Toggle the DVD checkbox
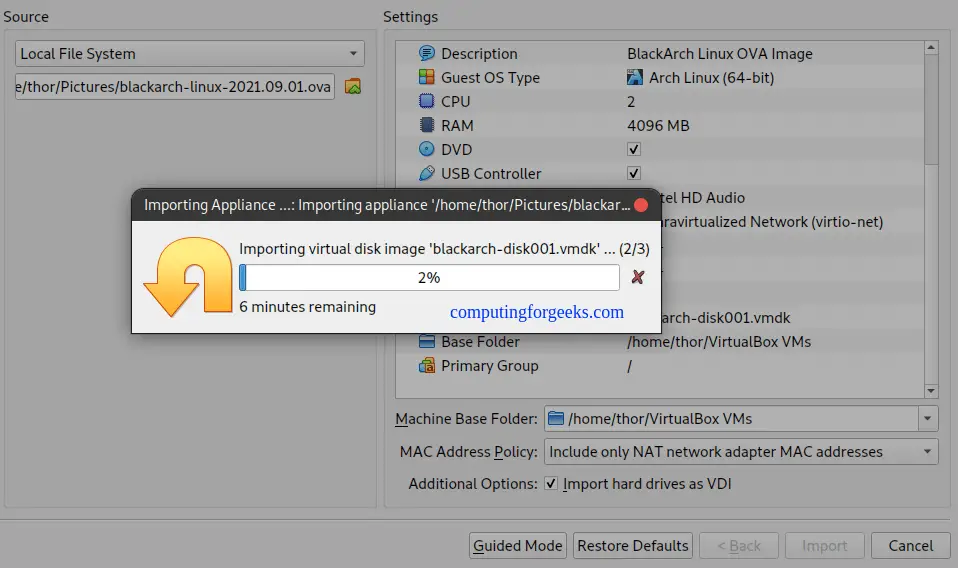This screenshot has height=568, width=958. click(x=634, y=149)
